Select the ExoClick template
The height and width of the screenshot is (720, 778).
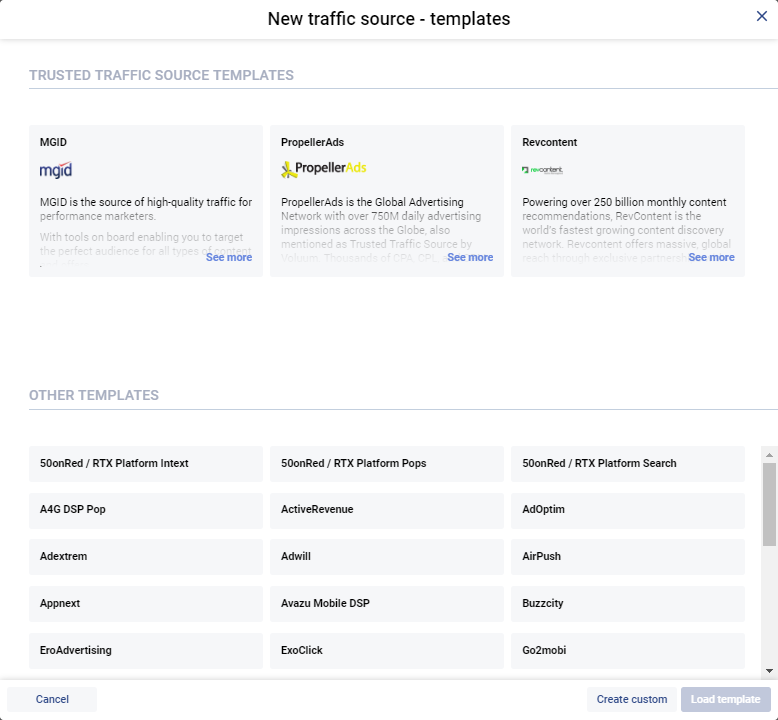click(x=387, y=651)
